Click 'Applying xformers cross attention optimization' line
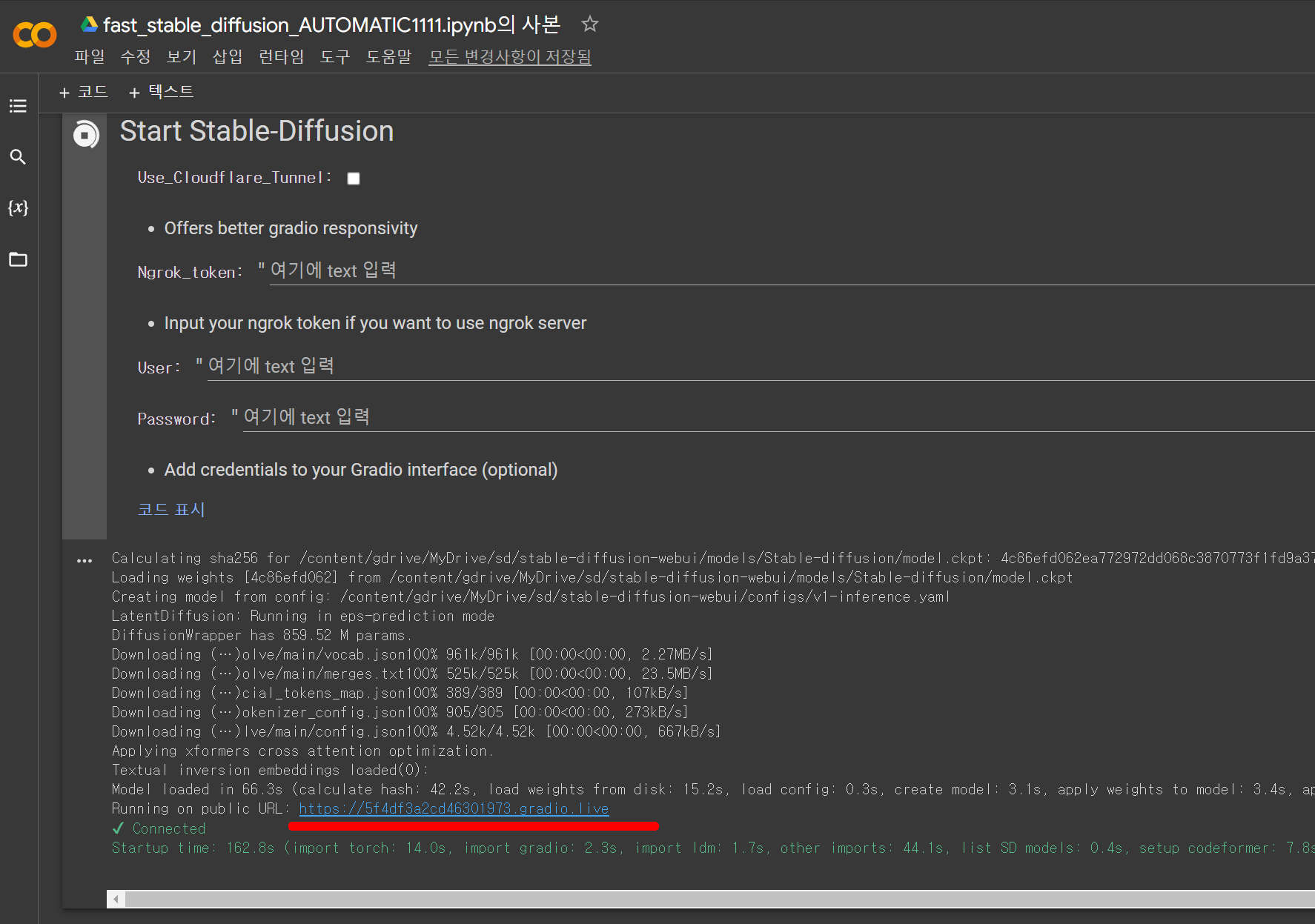 [x=302, y=751]
